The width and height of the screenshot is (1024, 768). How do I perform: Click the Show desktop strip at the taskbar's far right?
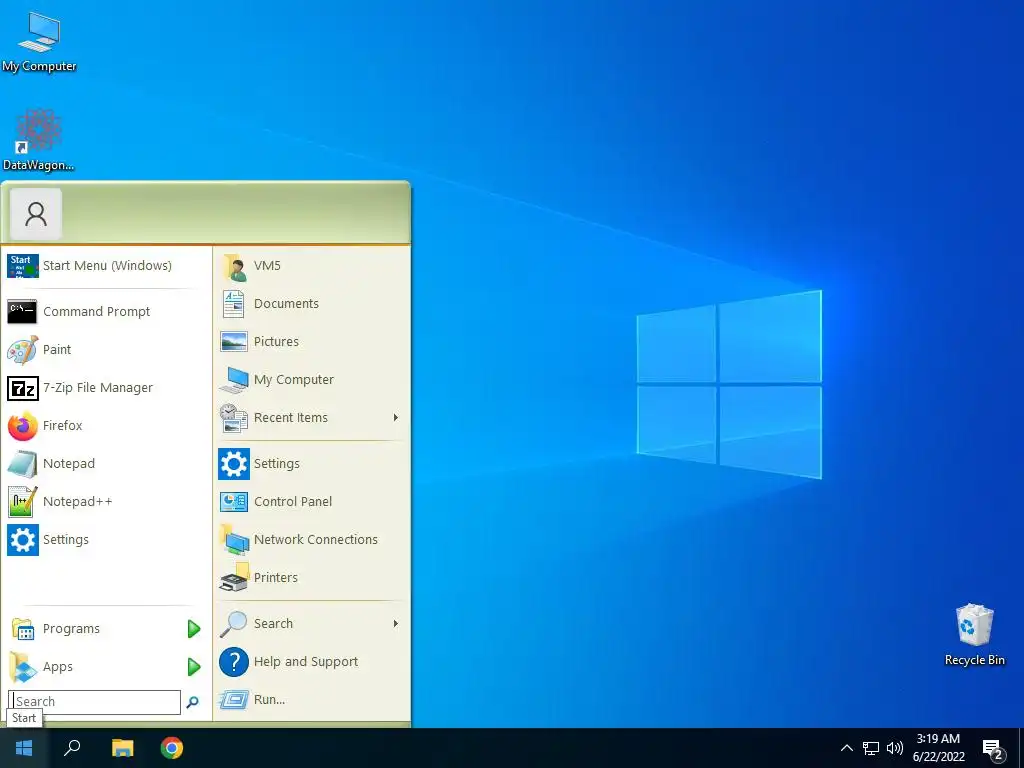point(1021,748)
